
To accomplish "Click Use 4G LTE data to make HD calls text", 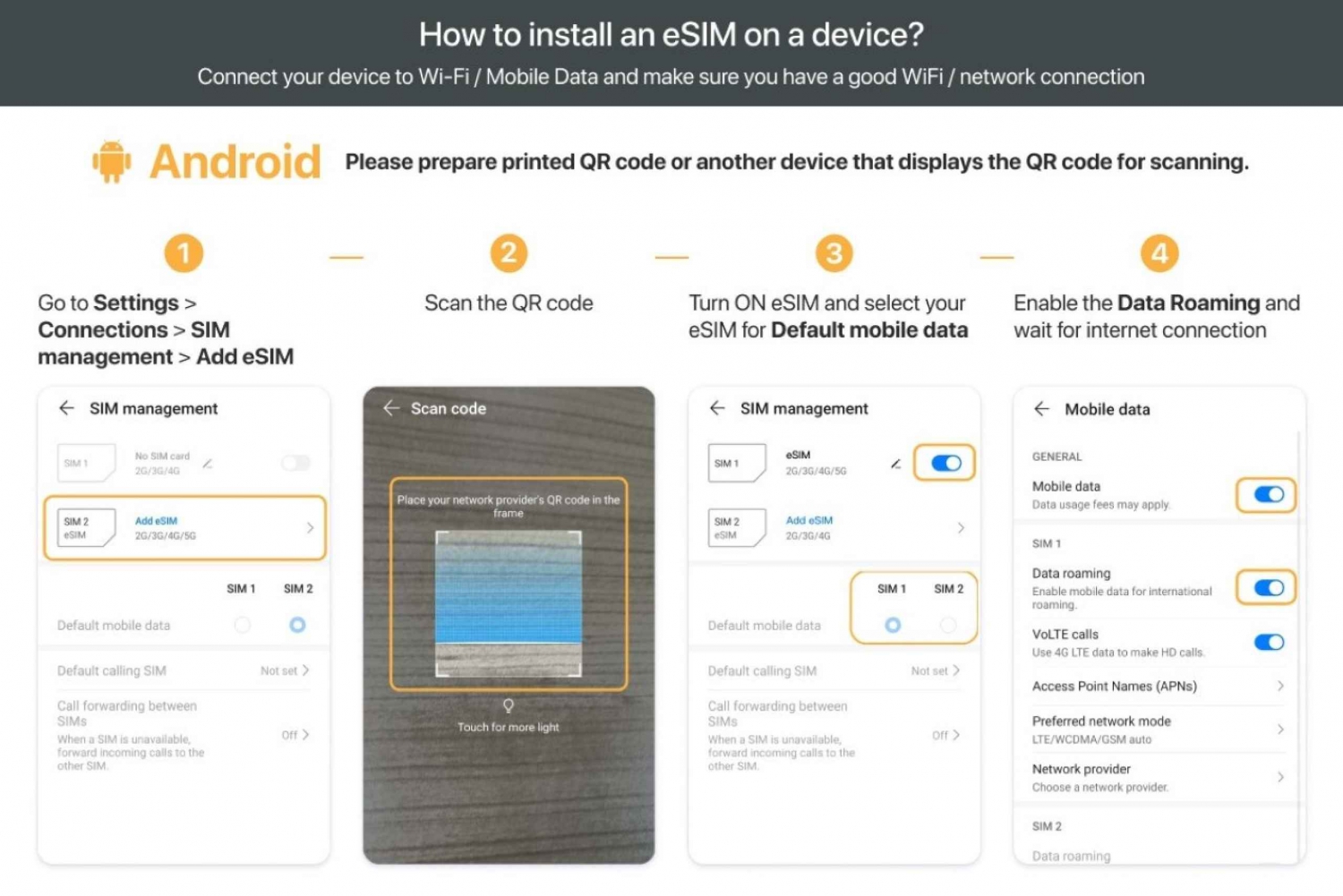I will pyautogui.click(x=1118, y=653).
